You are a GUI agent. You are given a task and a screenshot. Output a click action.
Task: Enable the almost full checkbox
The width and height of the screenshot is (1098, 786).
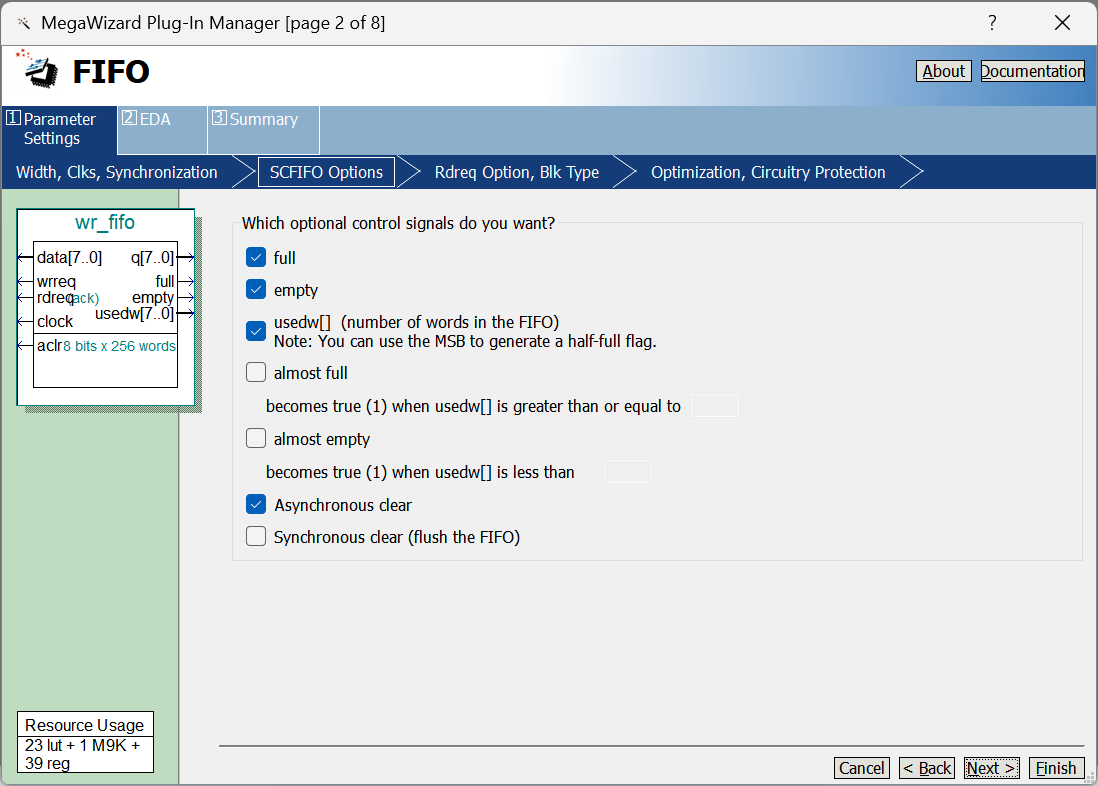[256, 372]
